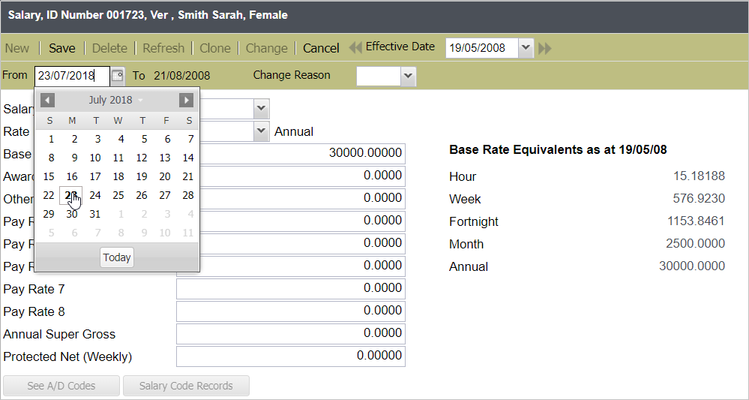Click Delete in the toolbar
Screen dimensions: 749x400
tap(109, 48)
